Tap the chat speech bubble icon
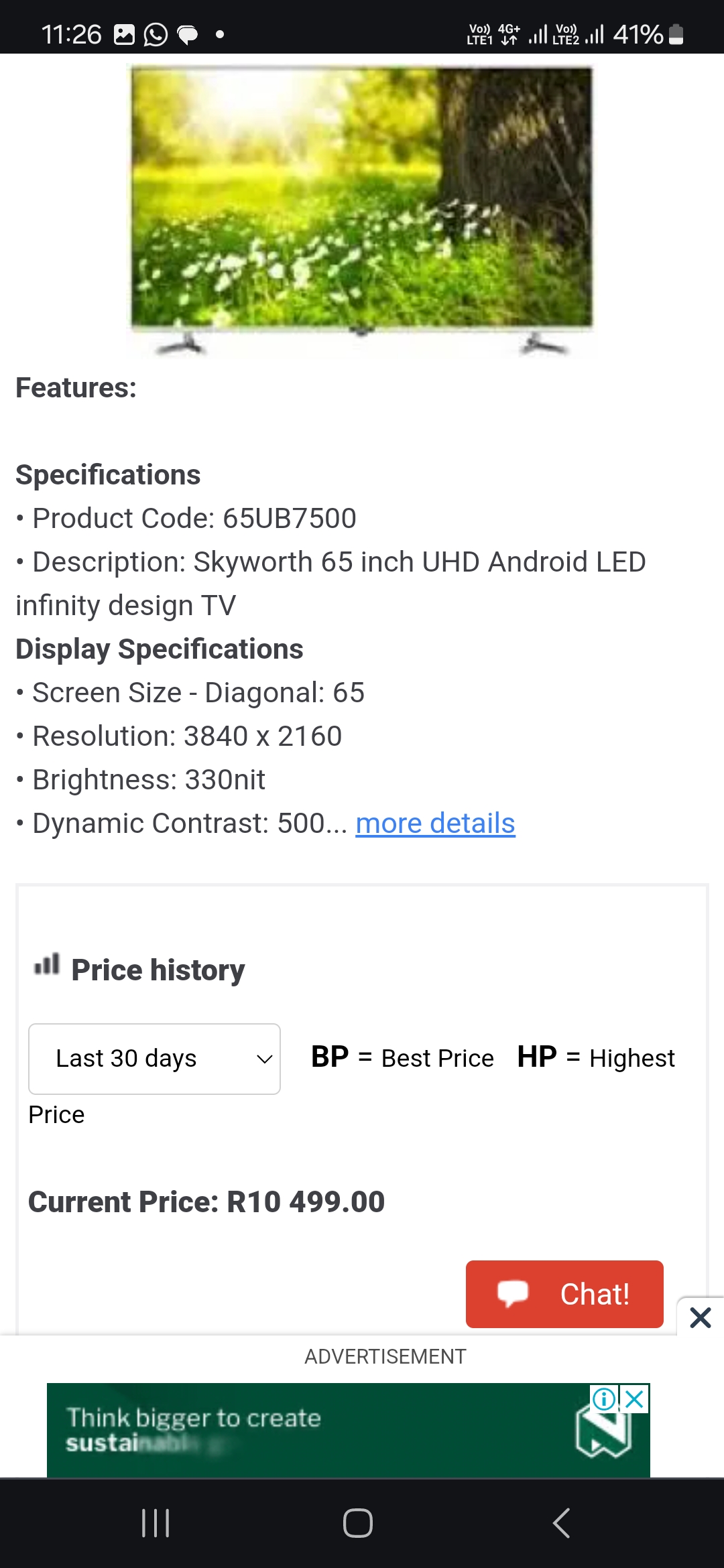 [513, 1293]
